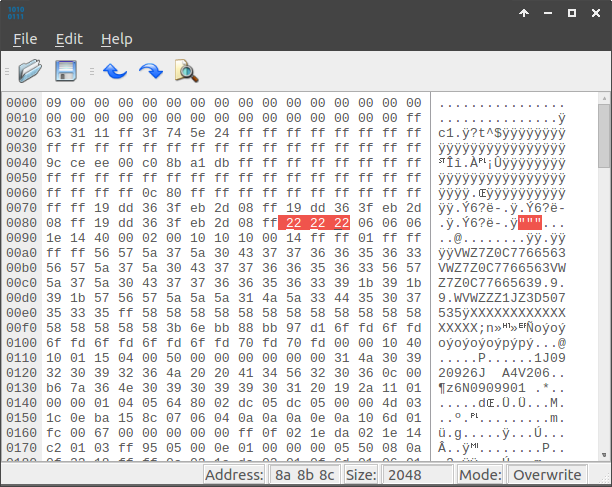The width and height of the screenshot is (612, 487).
Task: Click the offset label 0080
Action: [x=21, y=223]
